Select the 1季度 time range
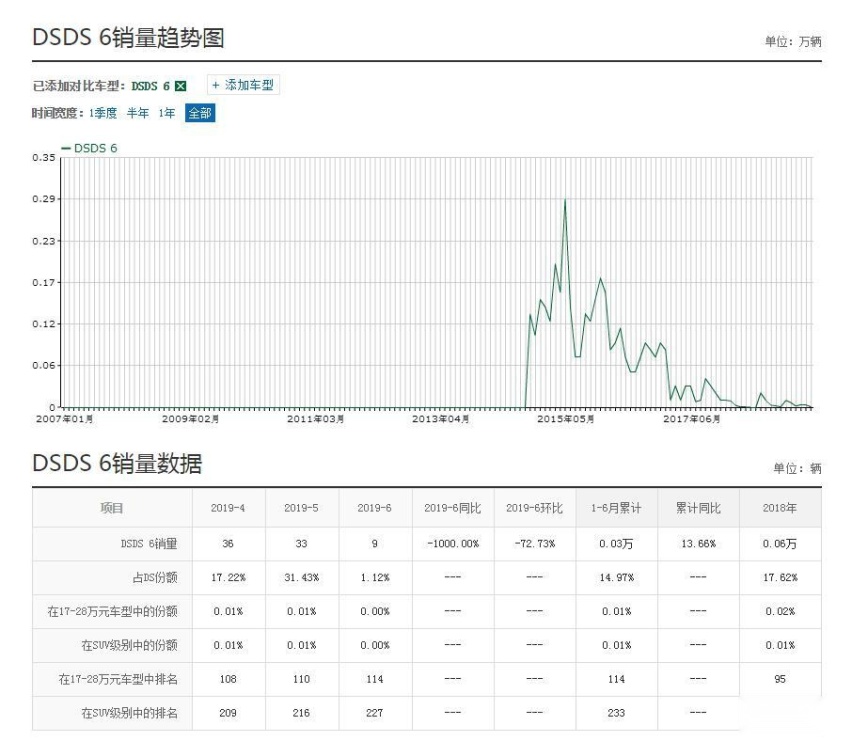852x741 pixels. [103, 113]
